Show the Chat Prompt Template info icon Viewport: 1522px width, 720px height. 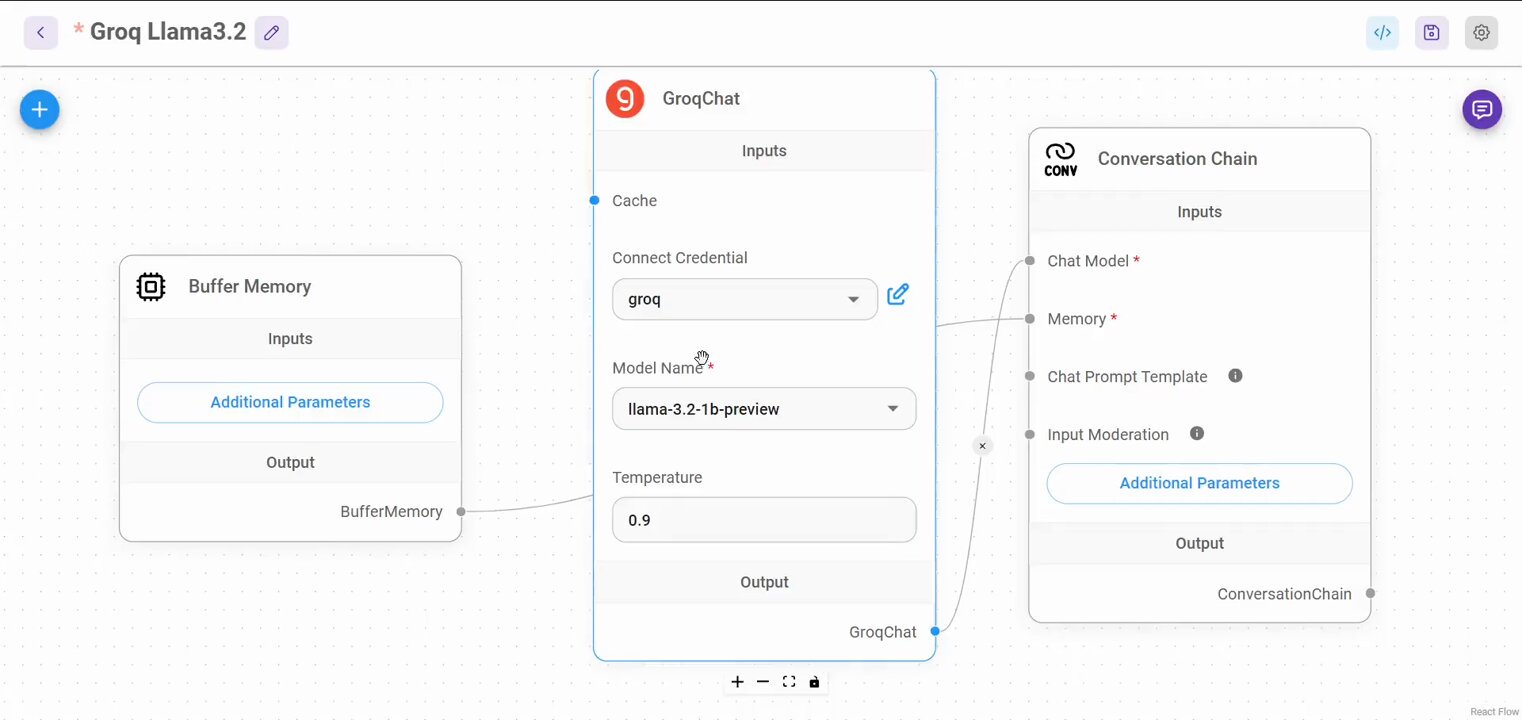1235,376
